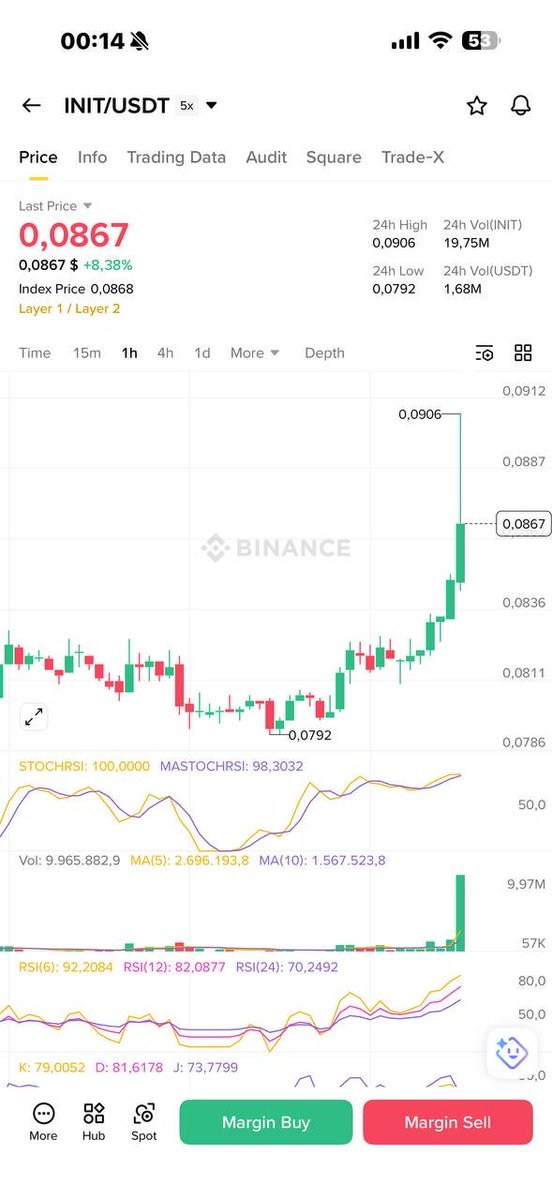
Task: Select the 4h chart interval
Action: click(x=165, y=353)
